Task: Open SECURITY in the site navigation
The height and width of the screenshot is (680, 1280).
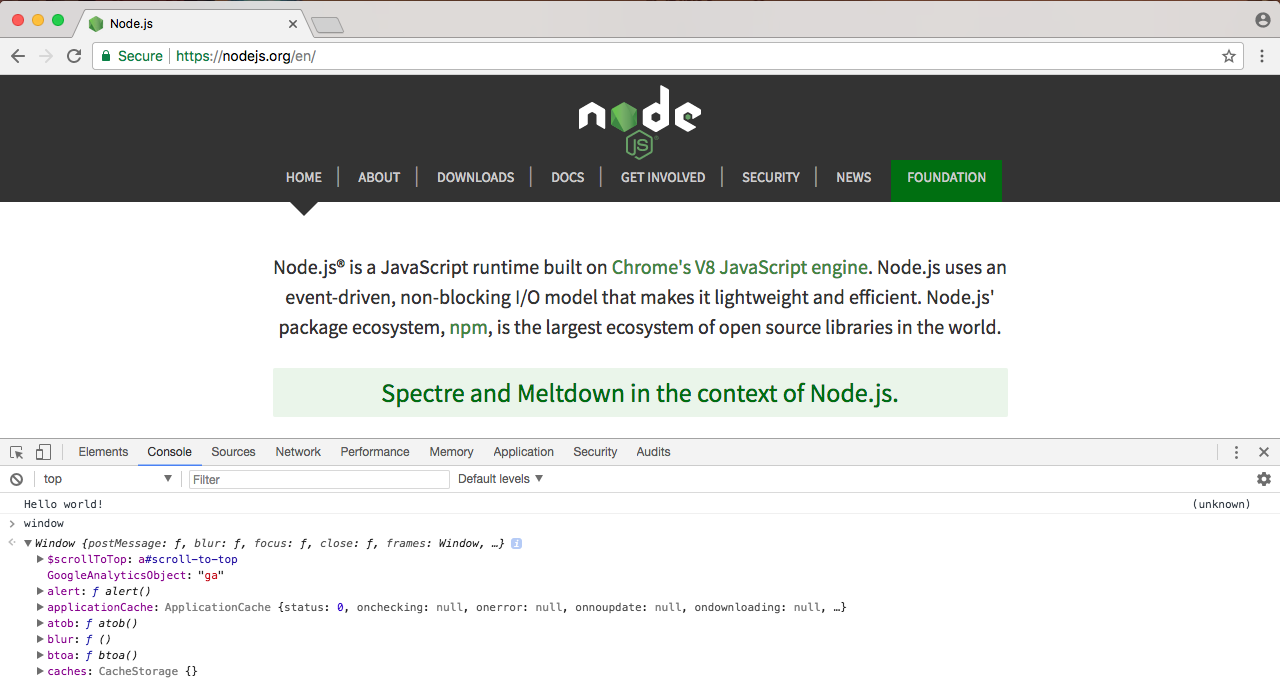Action: (771, 177)
